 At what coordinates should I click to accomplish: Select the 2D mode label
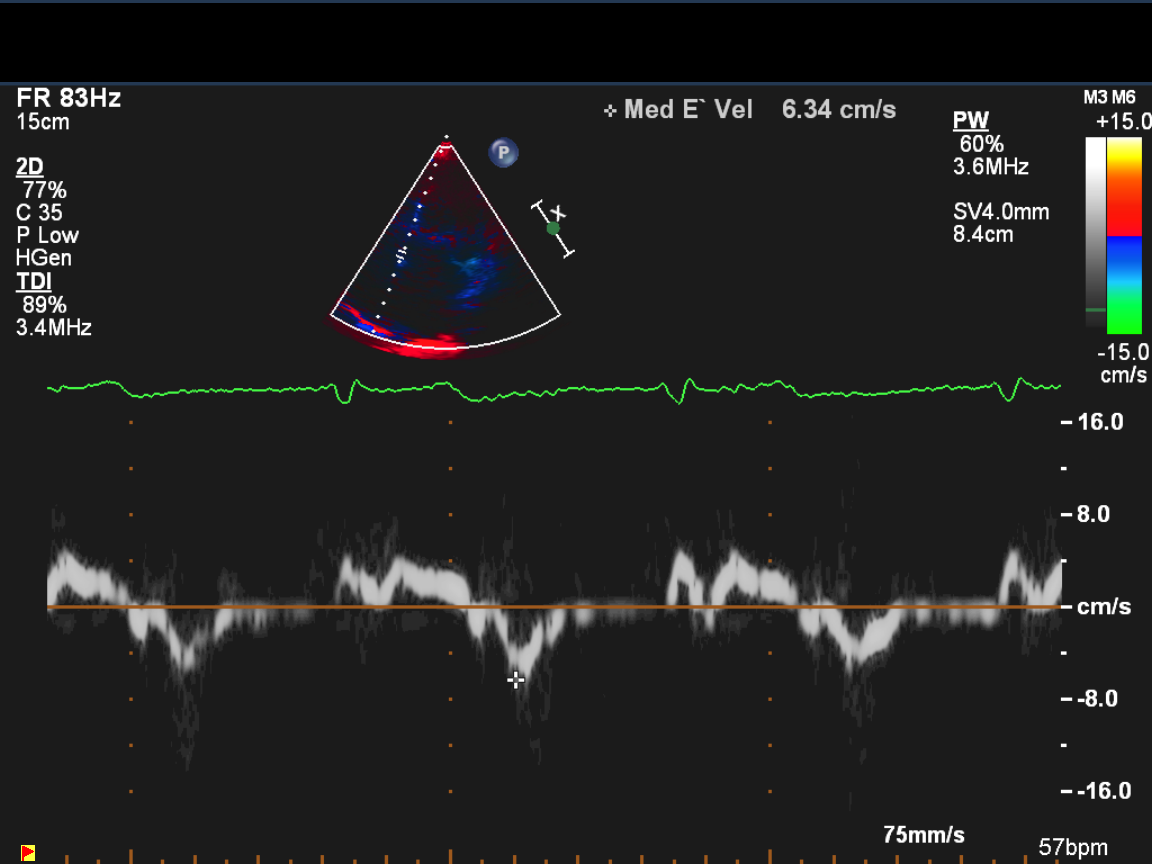30,167
